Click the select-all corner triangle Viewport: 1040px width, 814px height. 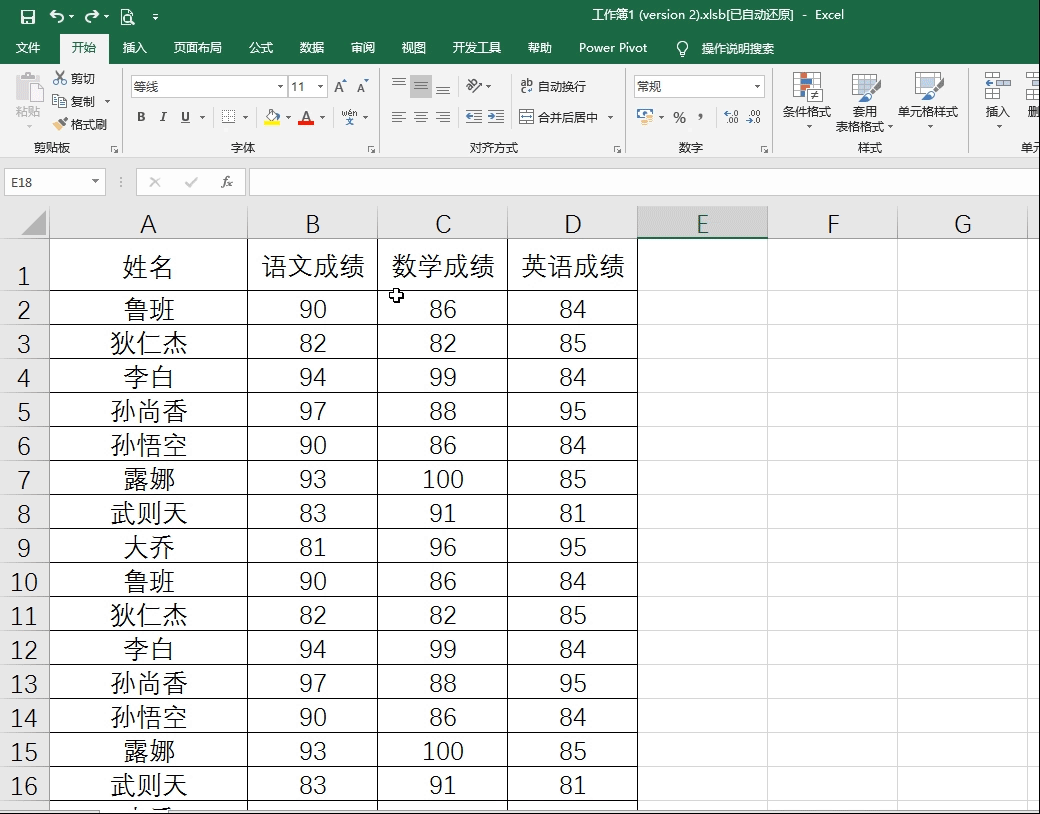coord(34,223)
